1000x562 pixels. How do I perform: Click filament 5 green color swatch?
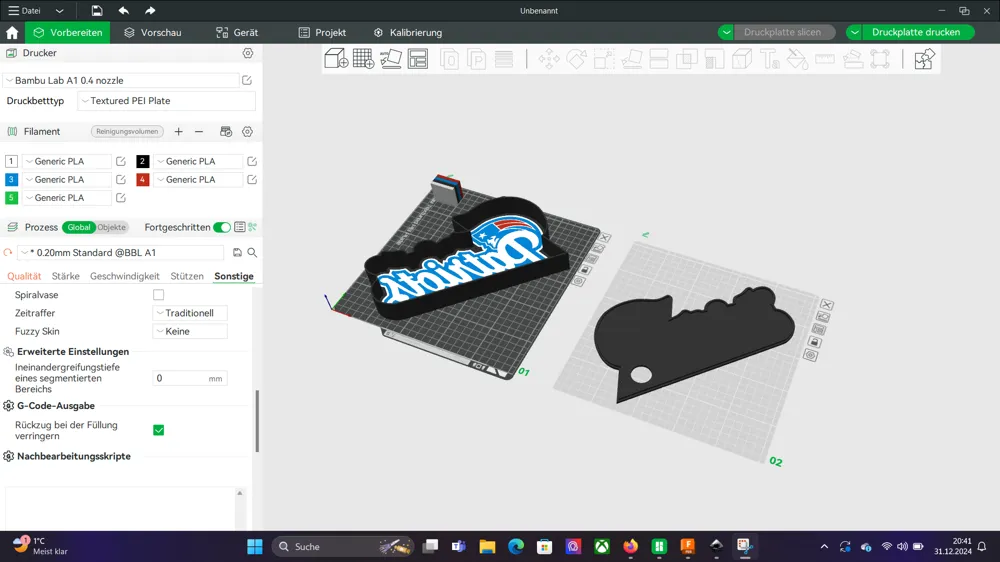tap(11, 198)
